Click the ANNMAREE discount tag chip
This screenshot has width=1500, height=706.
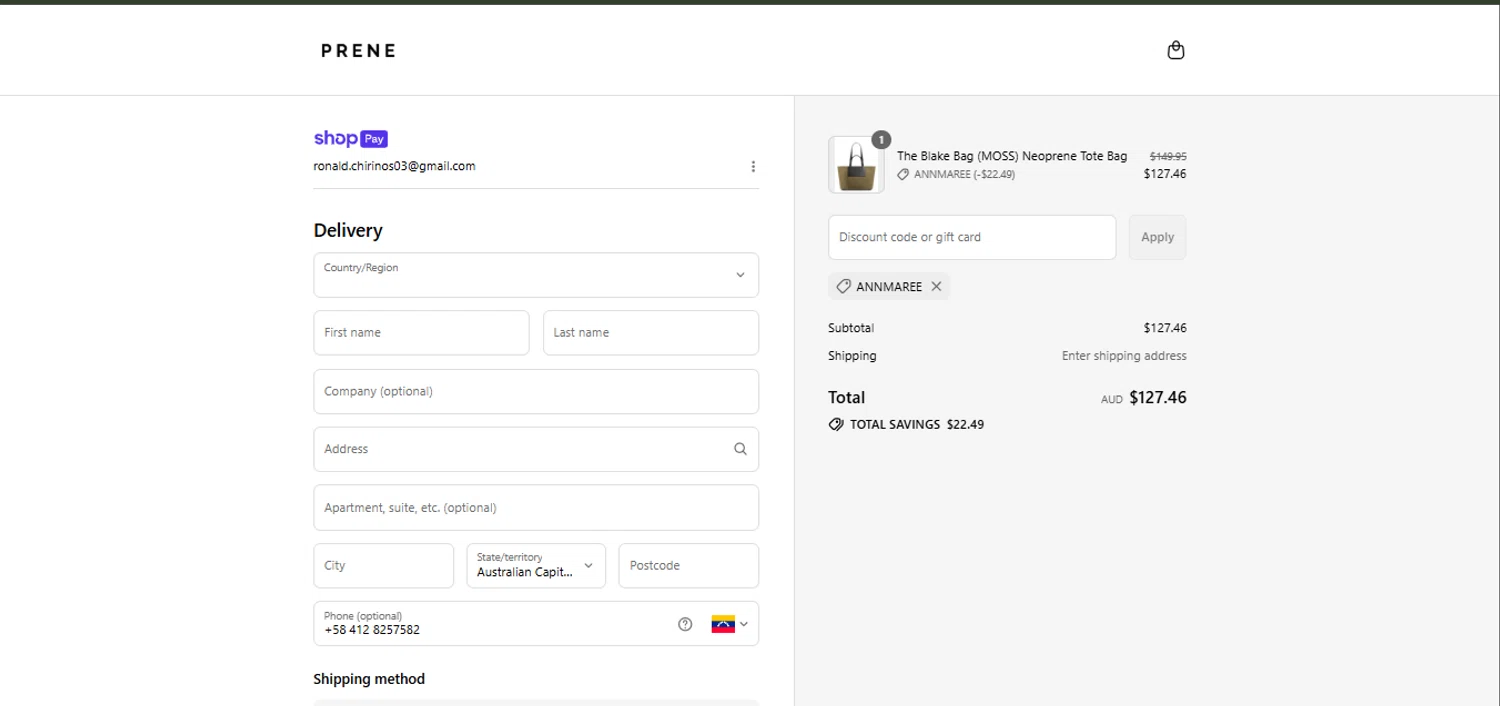coord(889,286)
